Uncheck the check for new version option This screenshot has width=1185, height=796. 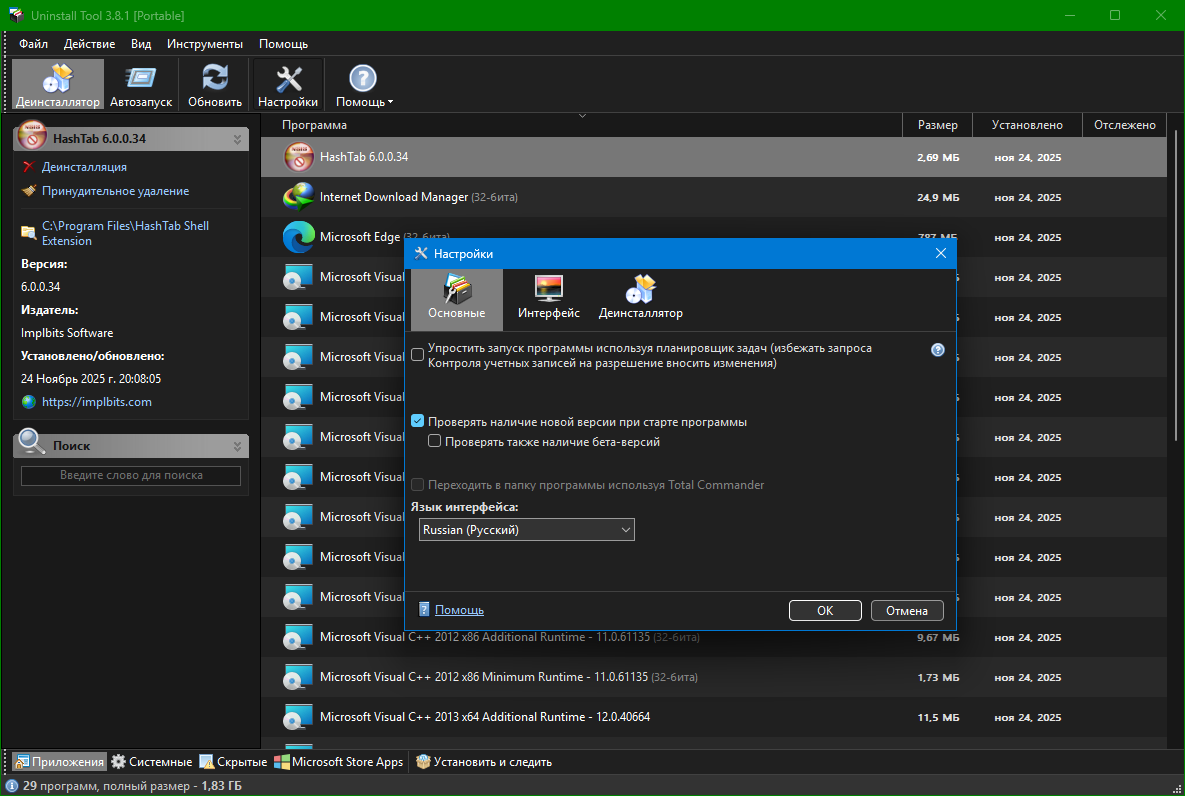(x=418, y=422)
